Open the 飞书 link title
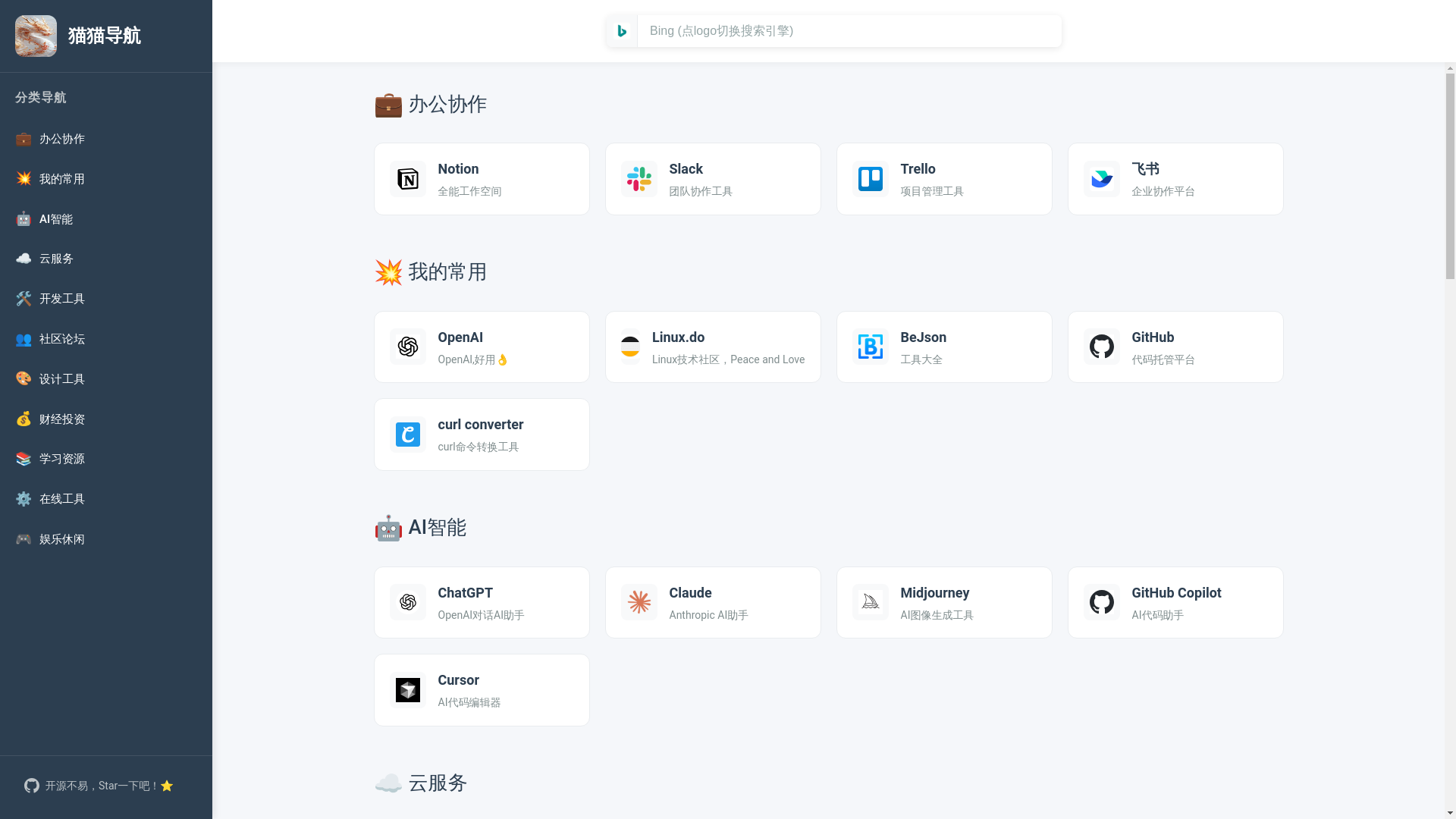This screenshot has height=819, width=1456. click(x=1145, y=169)
